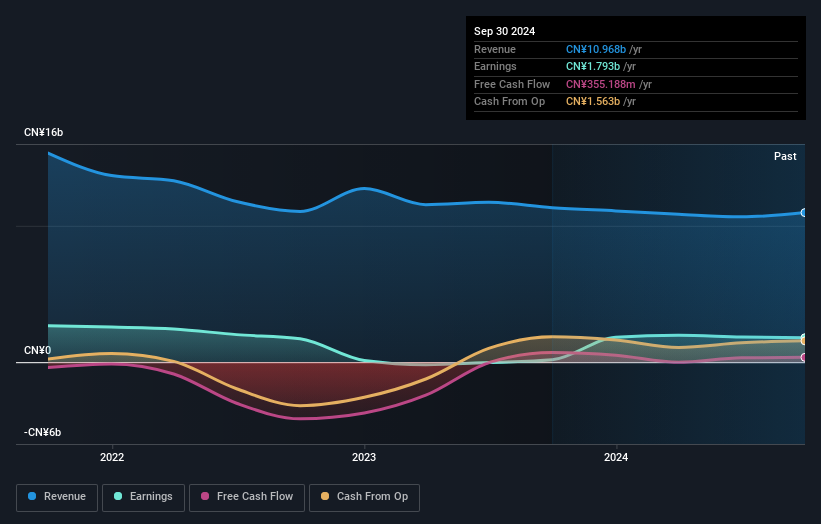Click the CN¥1.793b earnings value
The height and width of the screenshot is (524, 821).
[x=593, y=66]
